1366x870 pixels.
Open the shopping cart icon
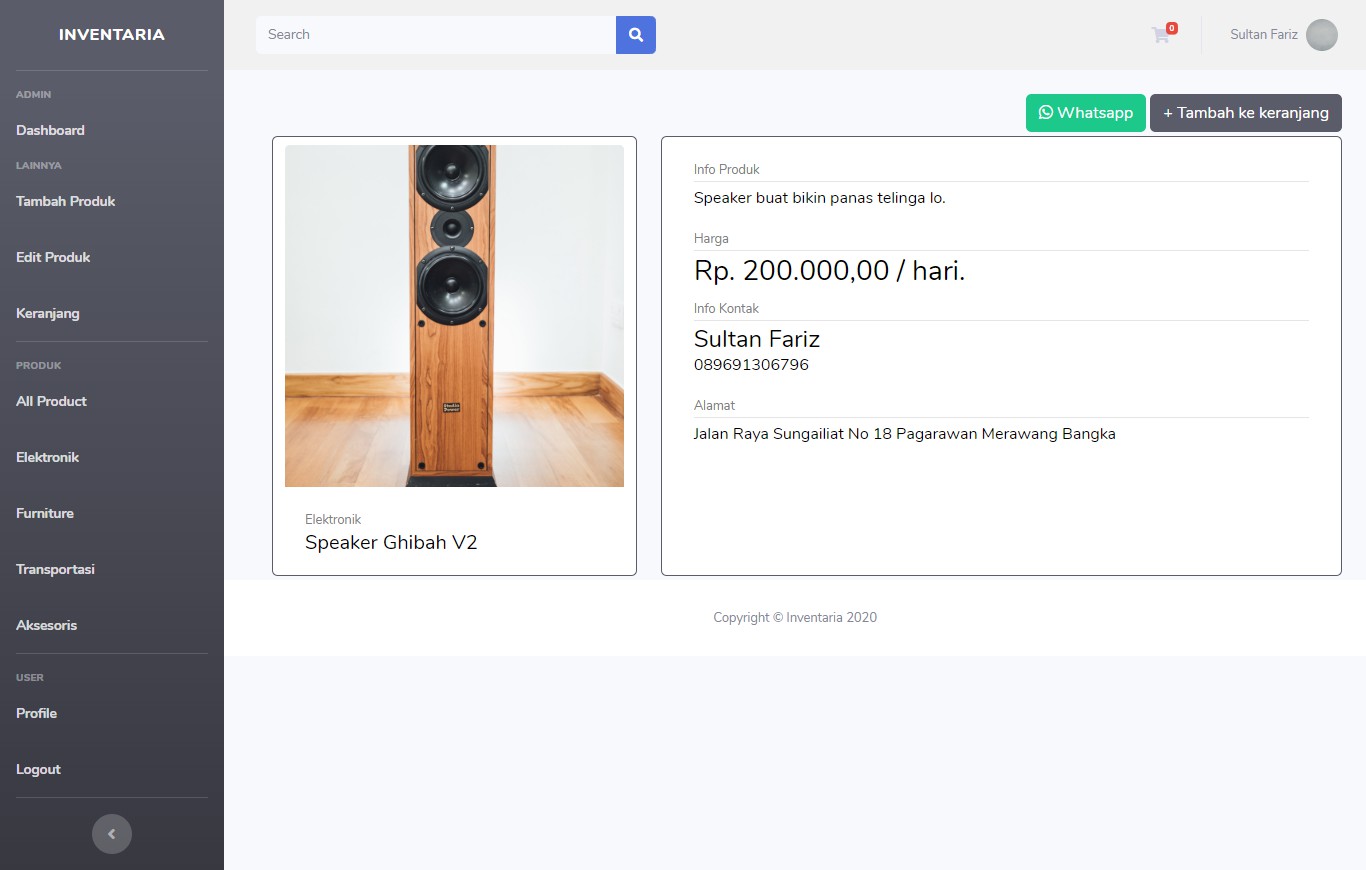pyautogui.click(x=1159, y=35)
